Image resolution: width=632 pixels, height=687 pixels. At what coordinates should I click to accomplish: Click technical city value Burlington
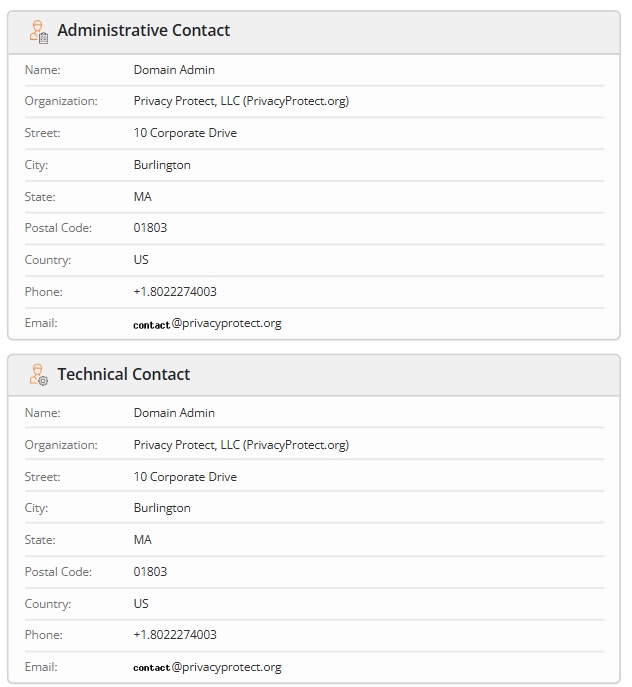coord(162,508)
